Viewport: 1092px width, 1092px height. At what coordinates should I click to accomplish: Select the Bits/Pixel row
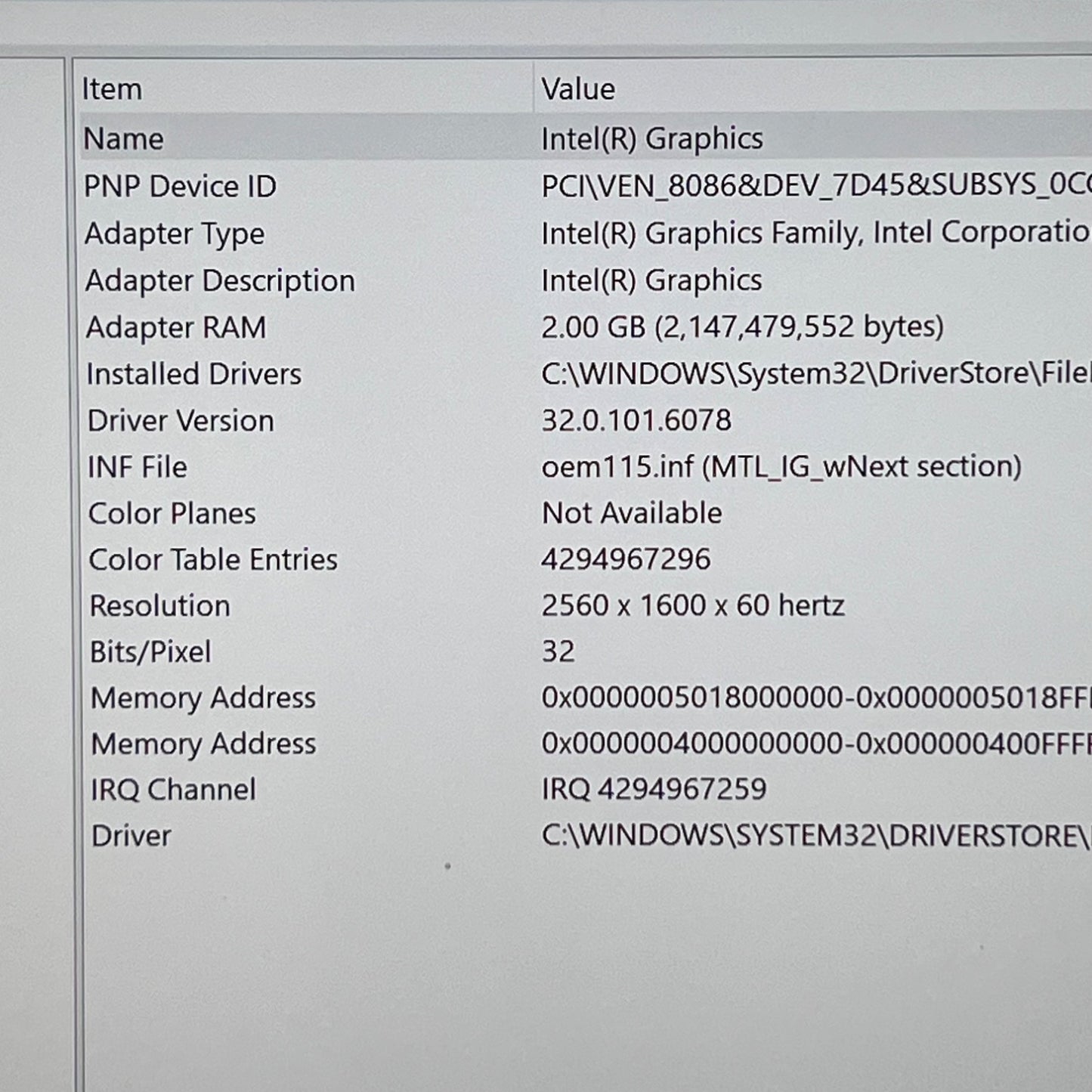(x=150, y=652)
